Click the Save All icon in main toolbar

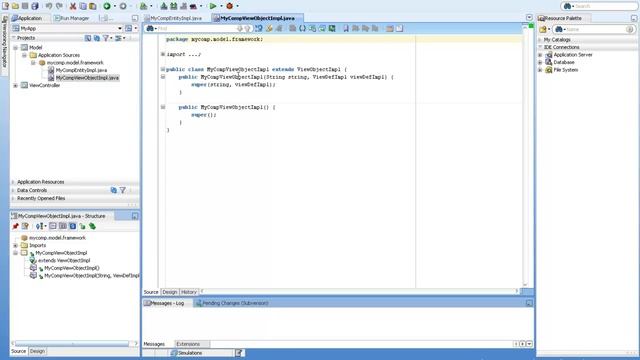click(x=35, y=6)
